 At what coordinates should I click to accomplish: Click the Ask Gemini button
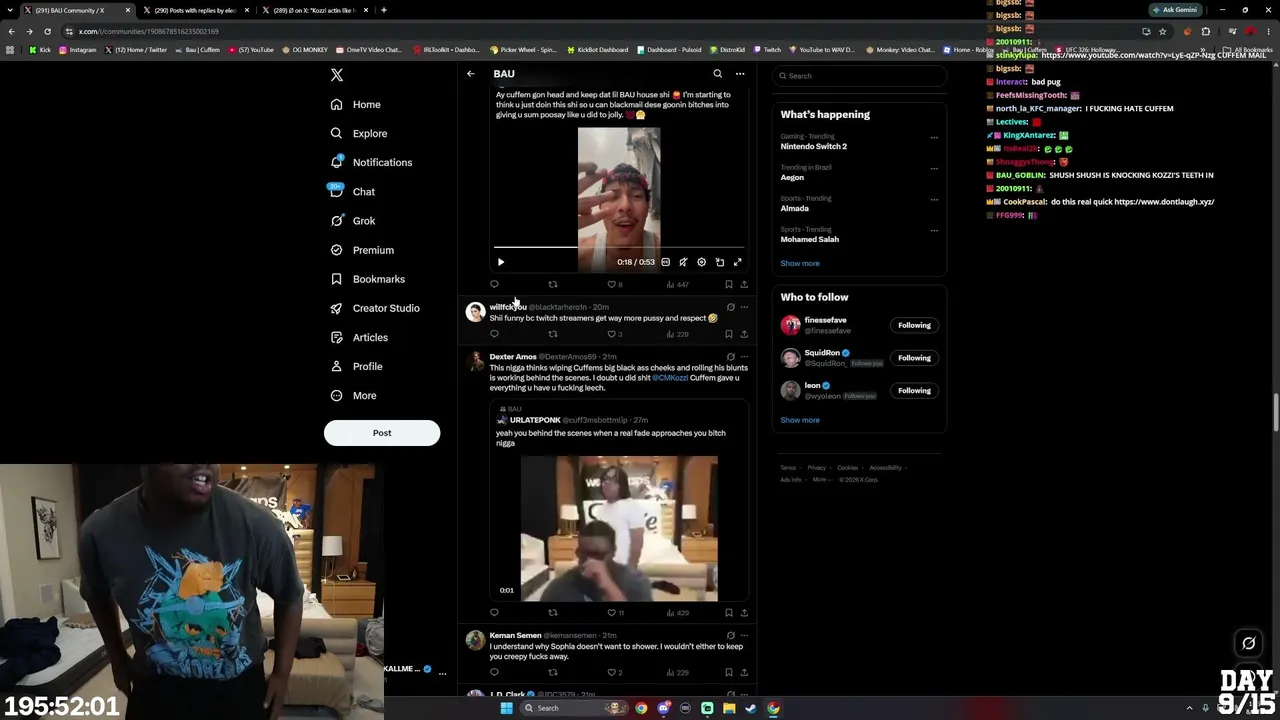[x=1174, y=10]
